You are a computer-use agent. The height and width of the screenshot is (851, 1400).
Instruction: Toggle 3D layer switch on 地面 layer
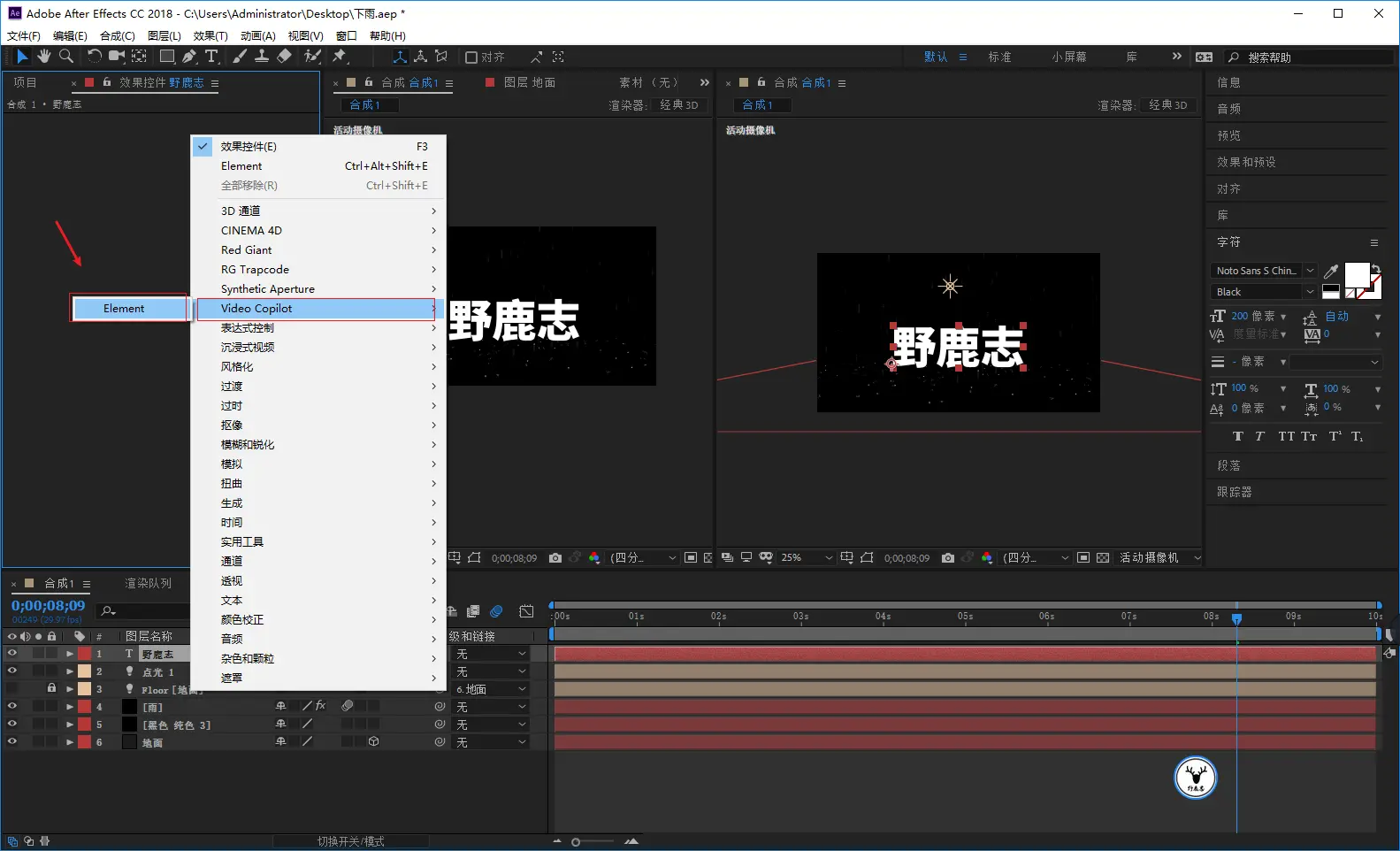(x=374, y=742)
